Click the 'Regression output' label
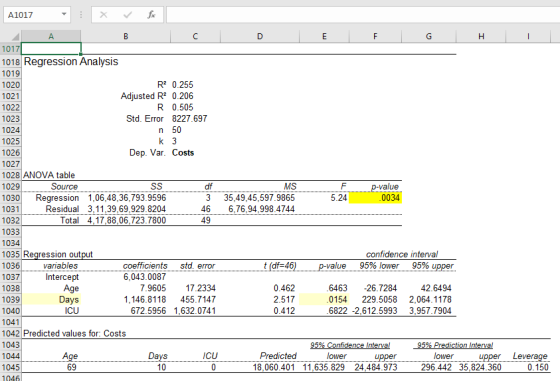 click(x=58, y=254)
